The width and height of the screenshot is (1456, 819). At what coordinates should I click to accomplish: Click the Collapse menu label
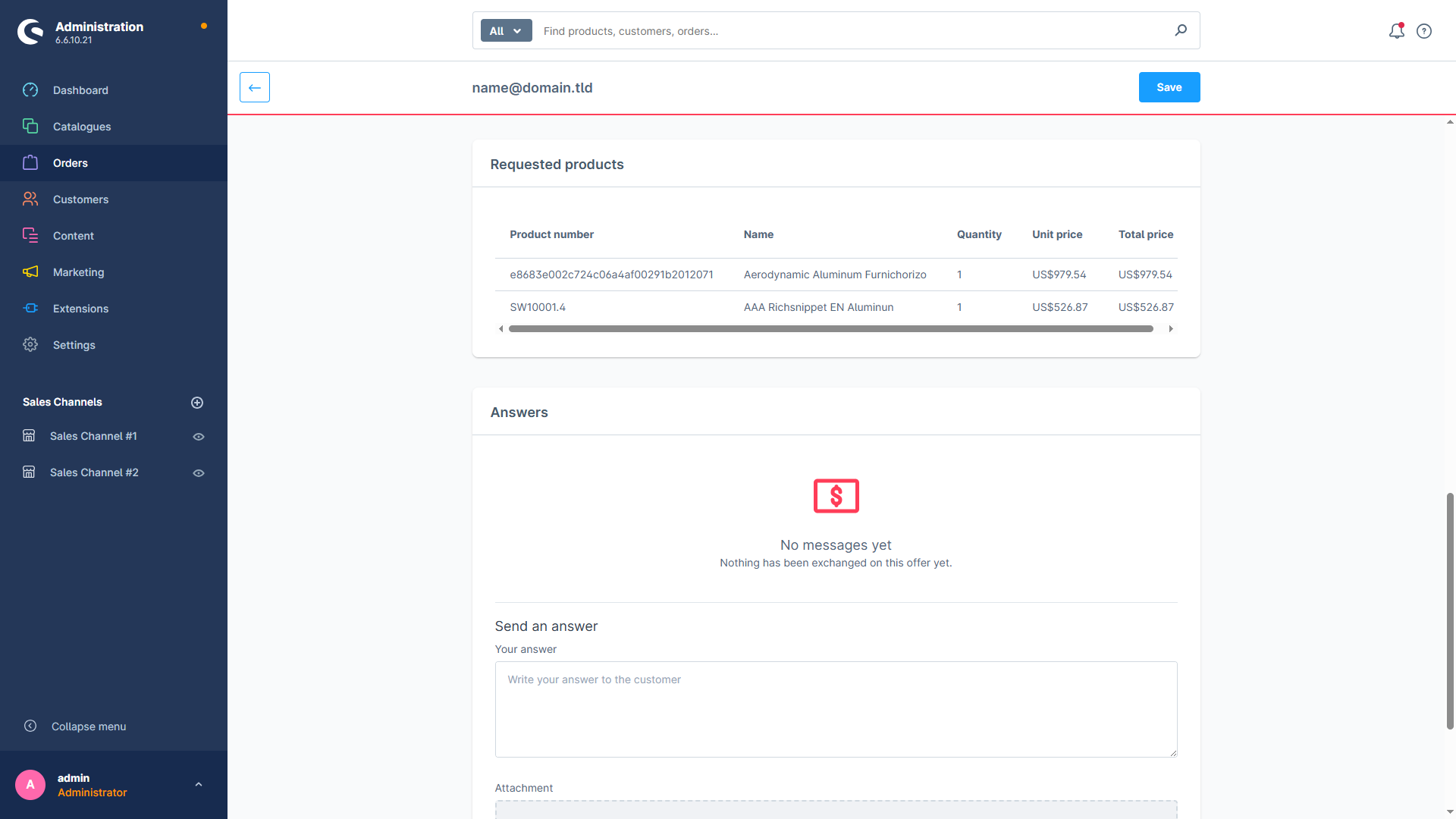(x=89, y=726)
